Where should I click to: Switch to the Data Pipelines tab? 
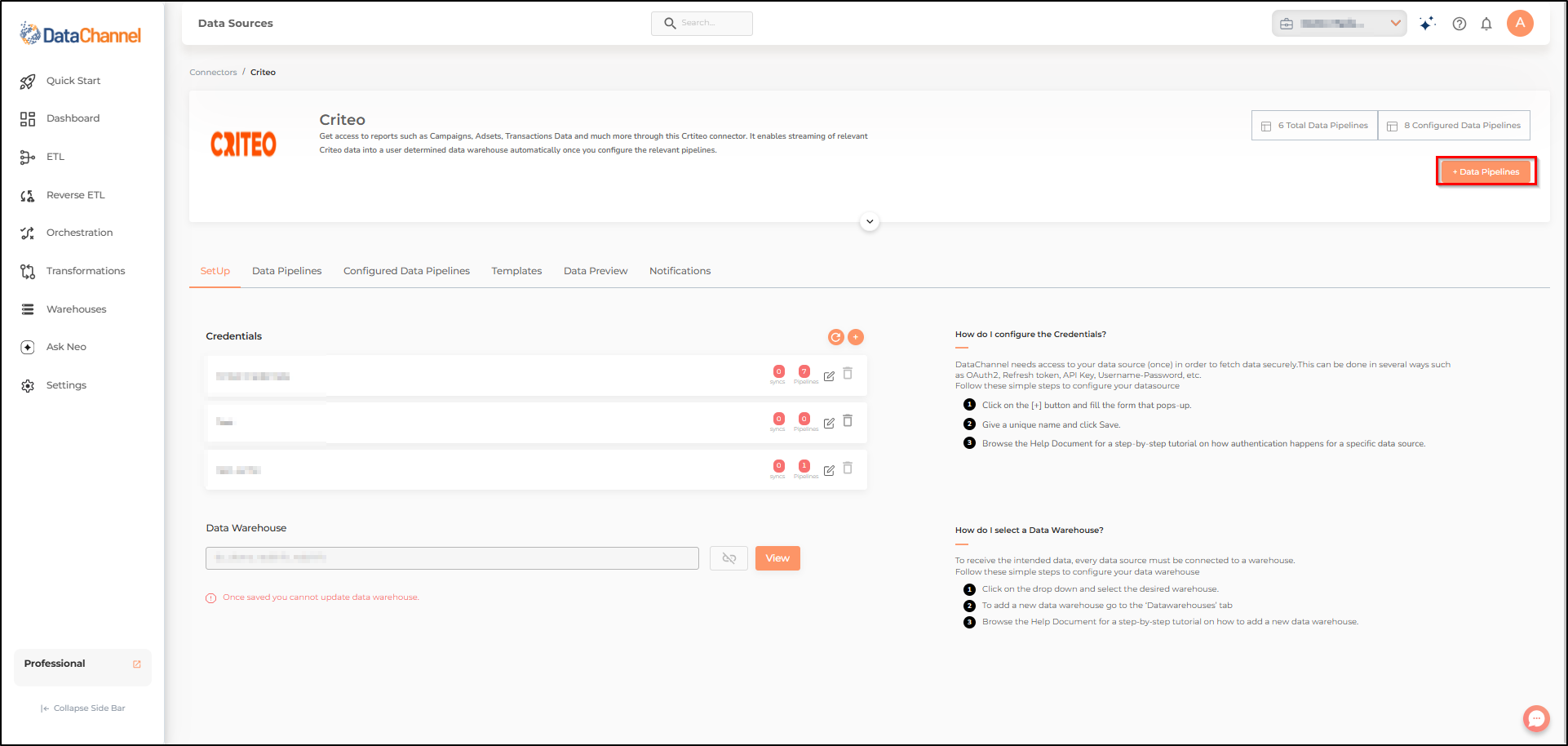click(x=287, y=271)
